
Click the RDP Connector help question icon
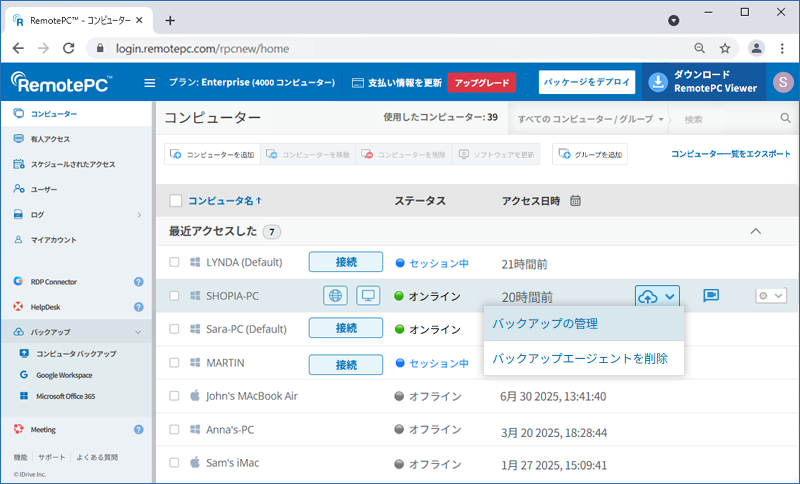tap(138, 282)
